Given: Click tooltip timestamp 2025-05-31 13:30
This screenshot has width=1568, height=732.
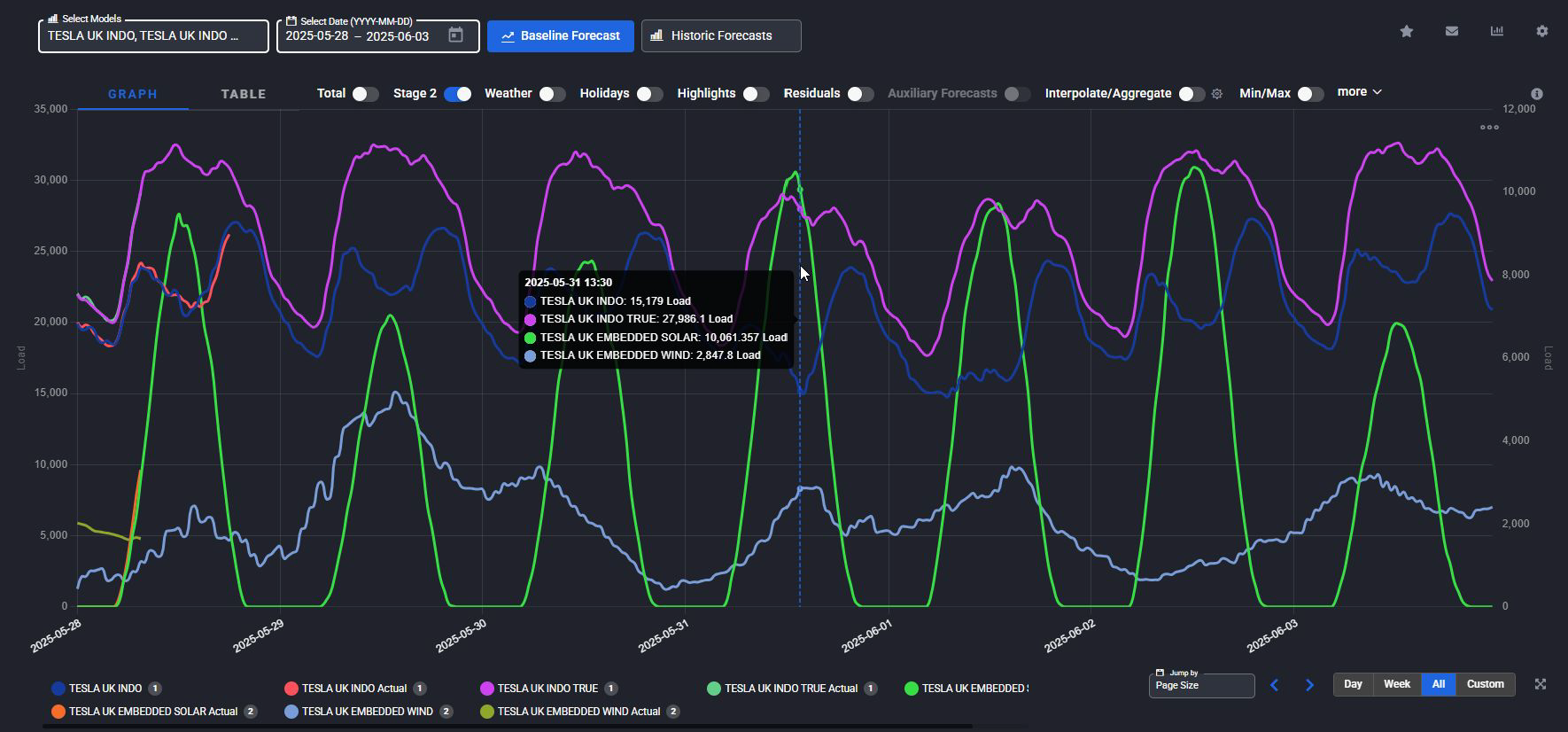Looking at the screenshot, I should [568, 283].
